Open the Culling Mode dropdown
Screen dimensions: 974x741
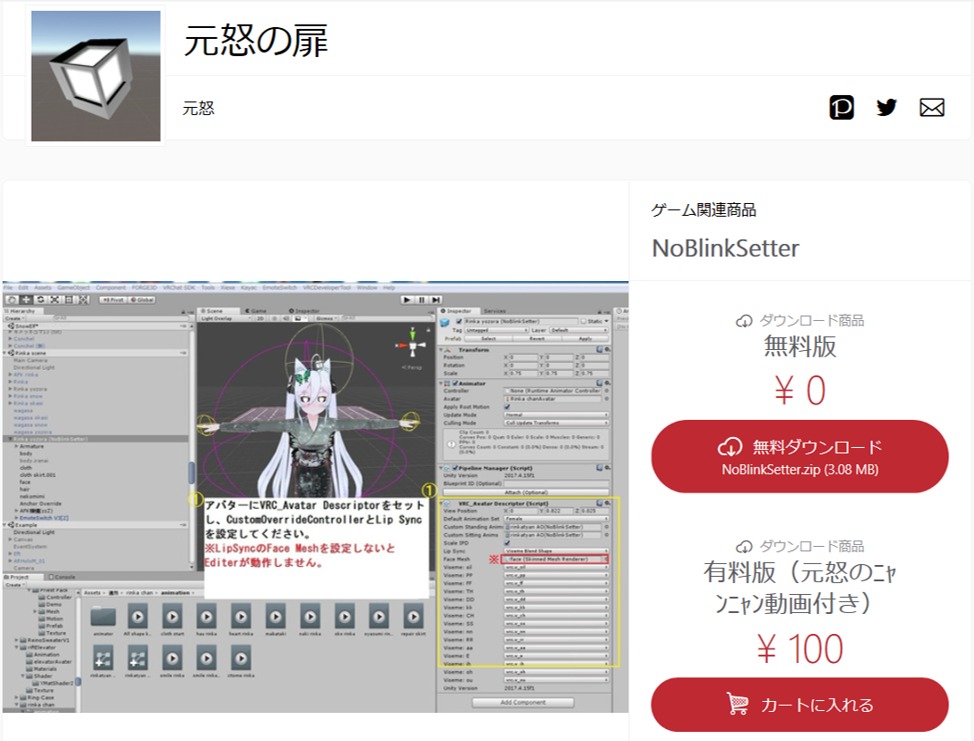point(556,424)
